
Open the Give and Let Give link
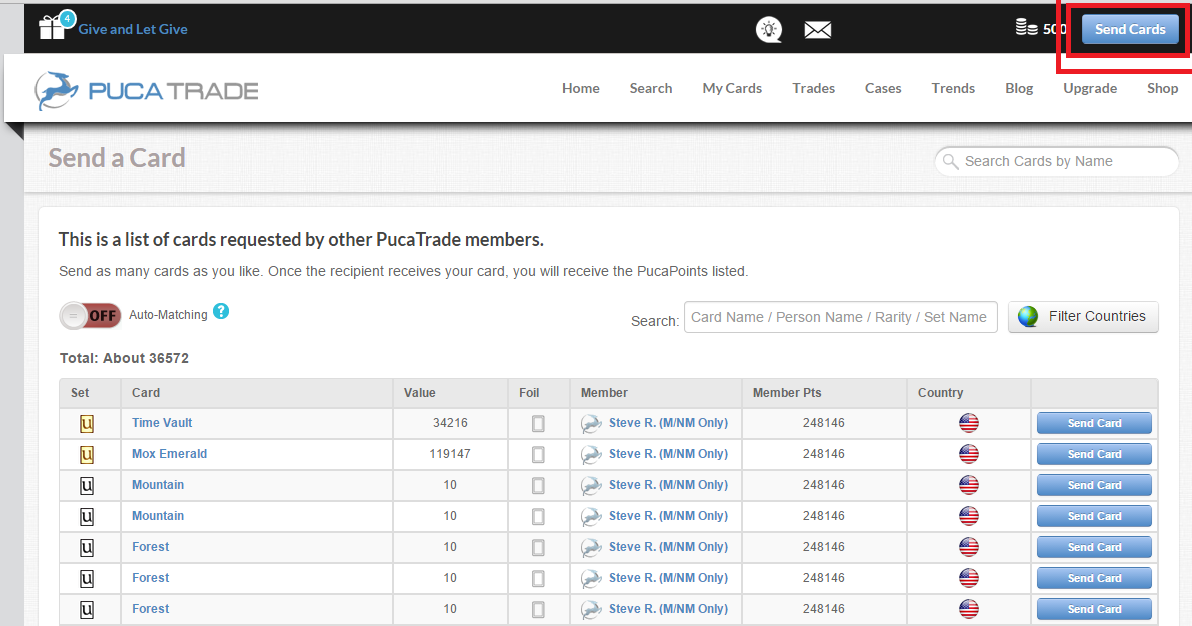[x=133, y=29]
